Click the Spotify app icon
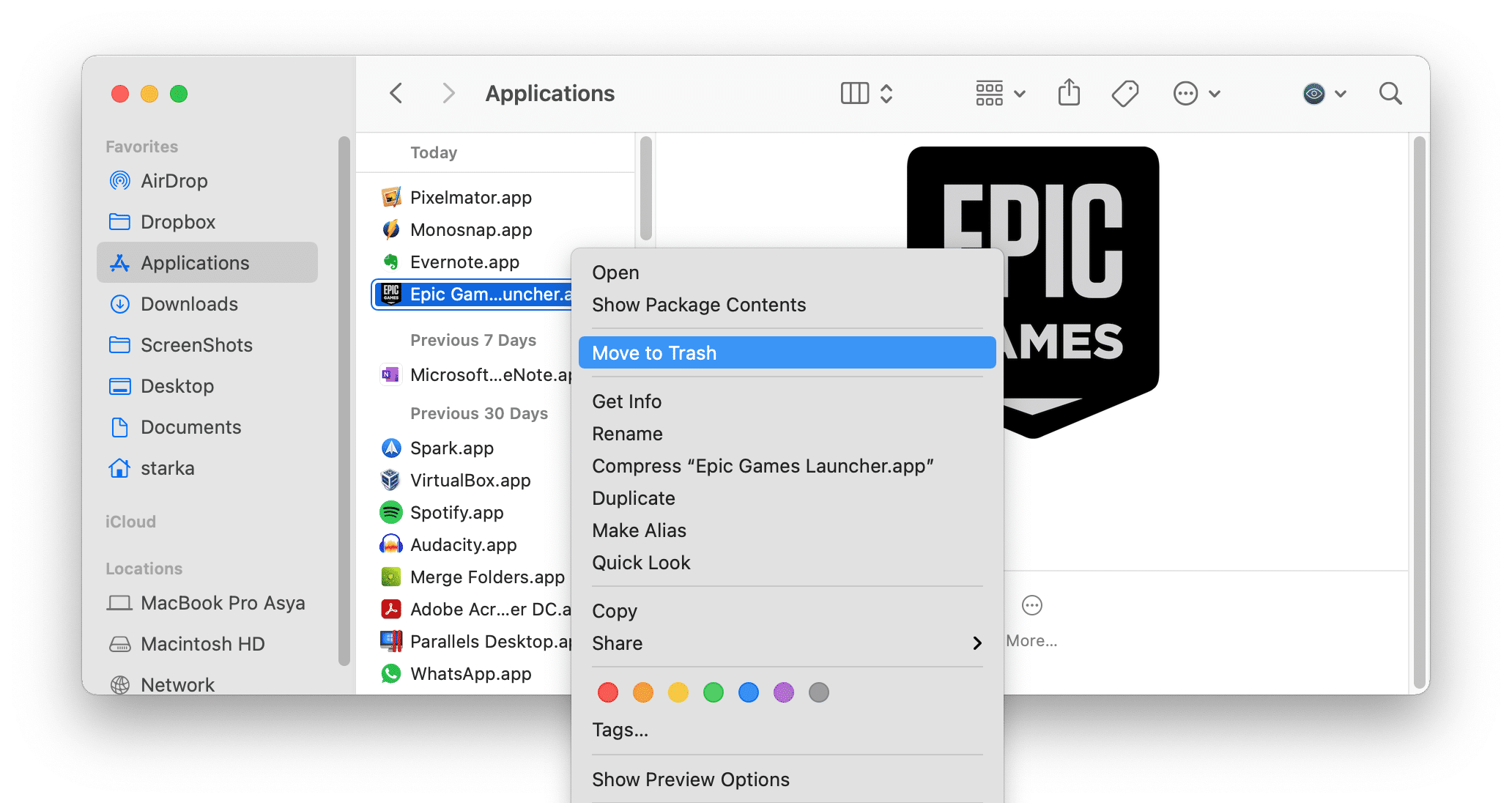 tap(394, 512)
